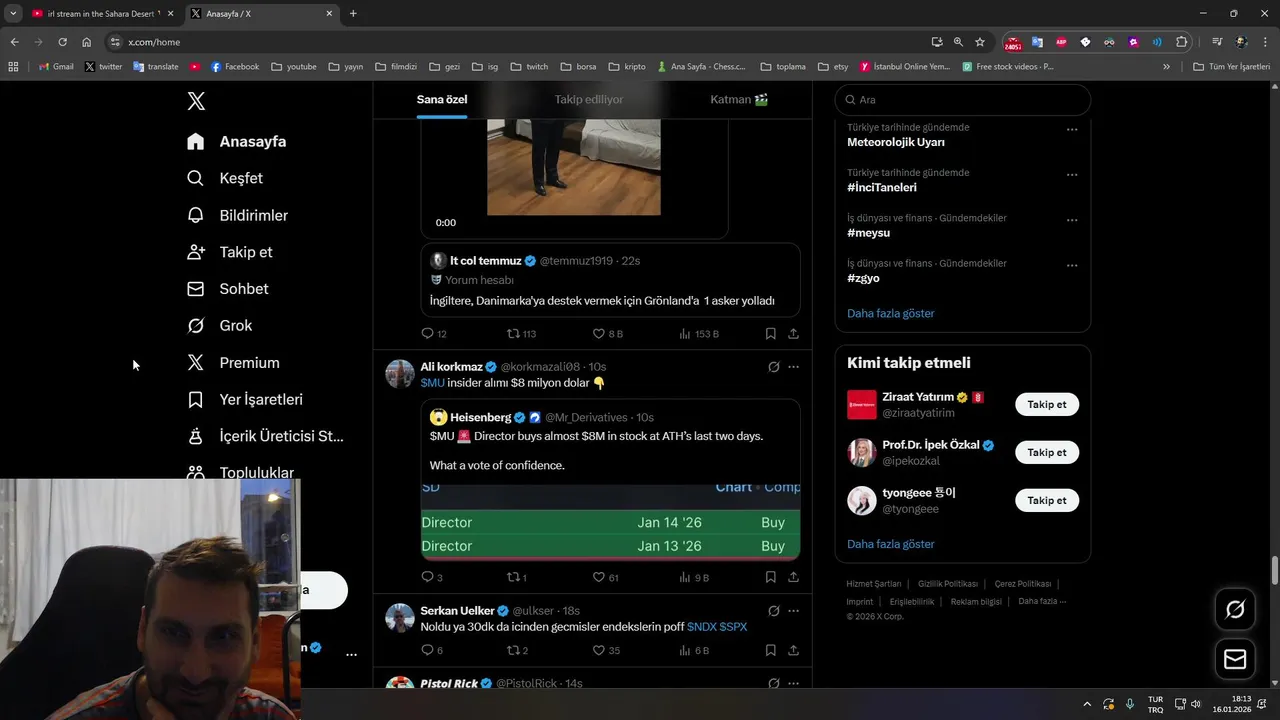
Task: Click the Ara search field
Action: click(x=963, y=100)
